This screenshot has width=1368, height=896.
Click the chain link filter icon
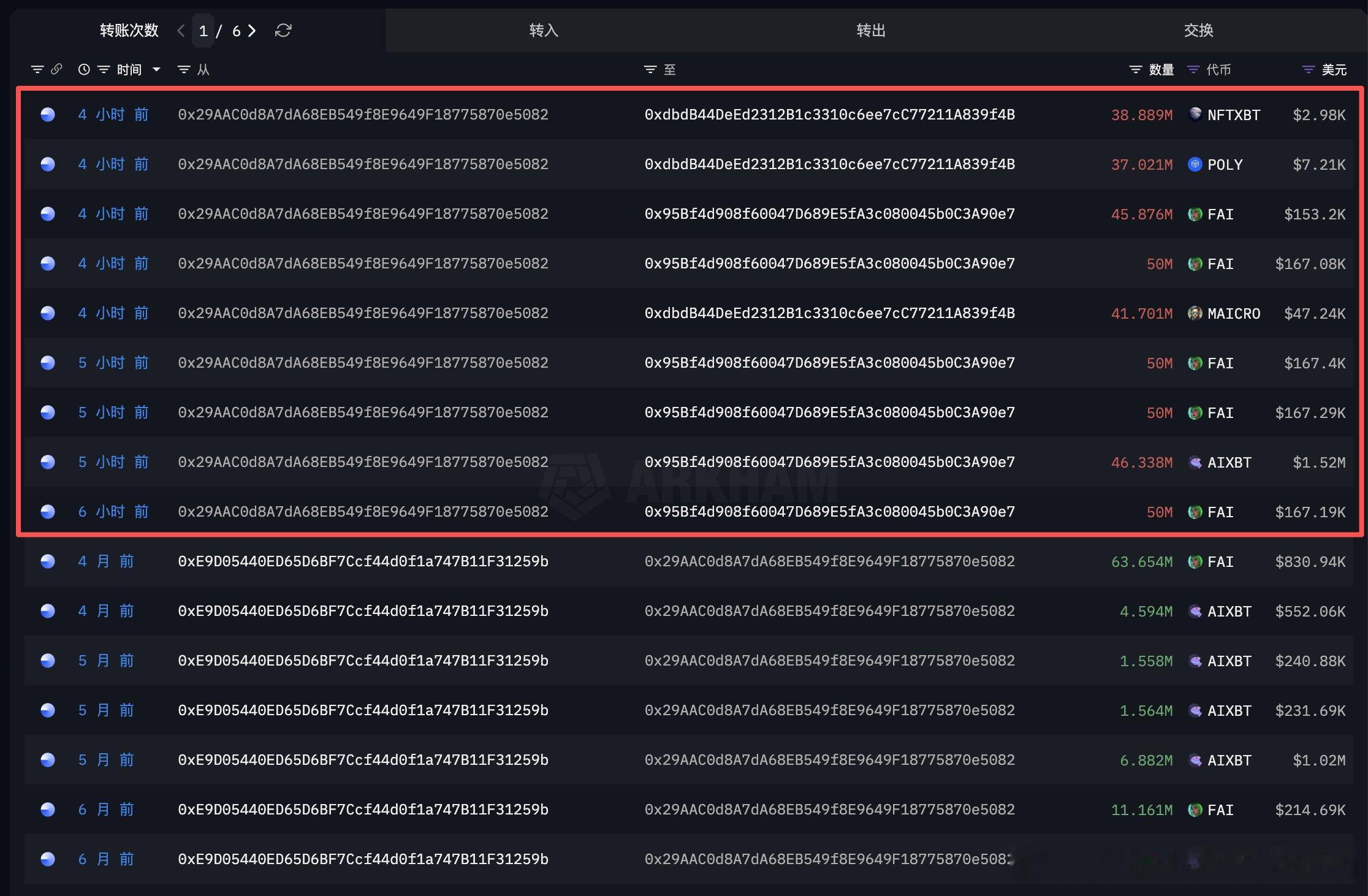point(56,69)
